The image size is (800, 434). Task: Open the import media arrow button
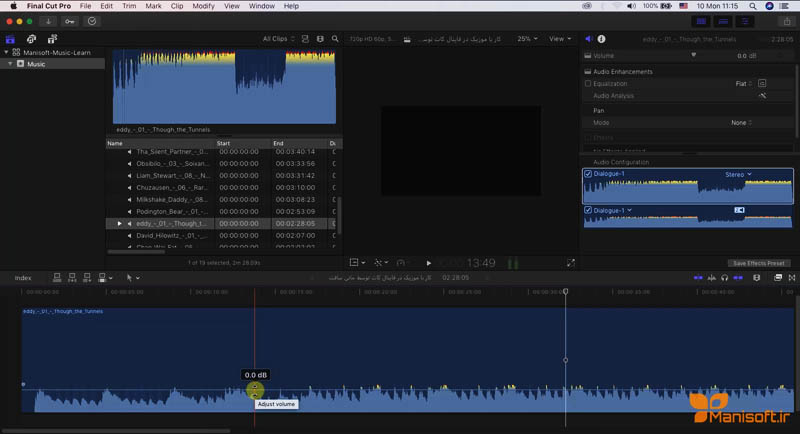point(48,21)
